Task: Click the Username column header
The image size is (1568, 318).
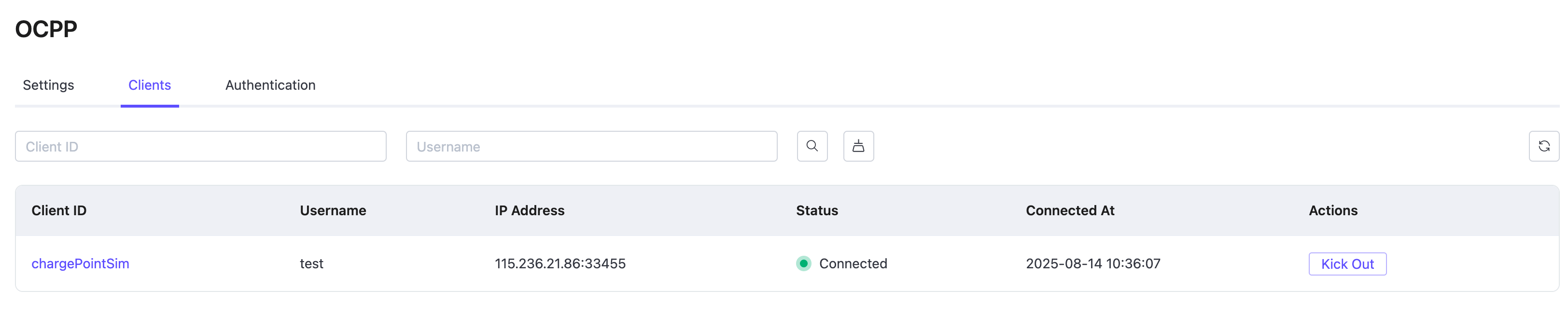Action: pyautogui.click(x=332, y=210)
